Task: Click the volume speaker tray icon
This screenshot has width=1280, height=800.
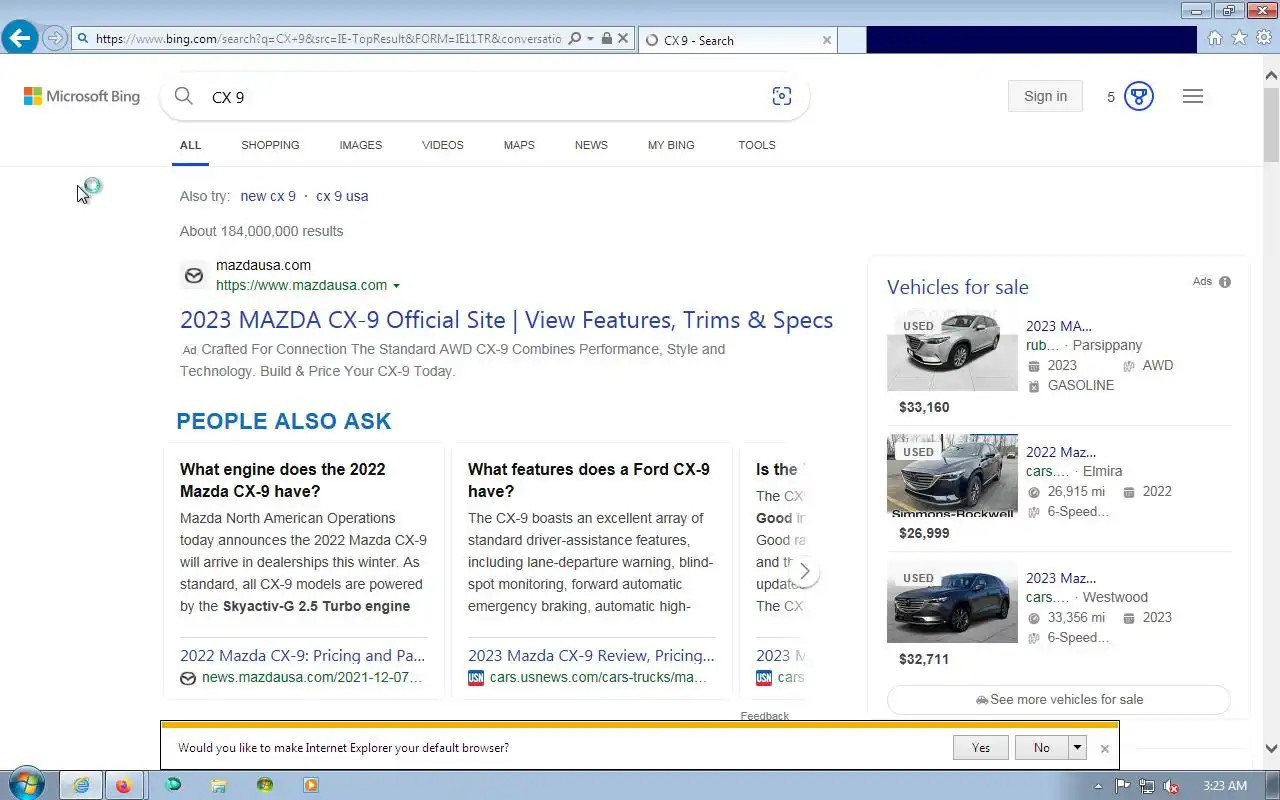Action: coord(1170,786)
